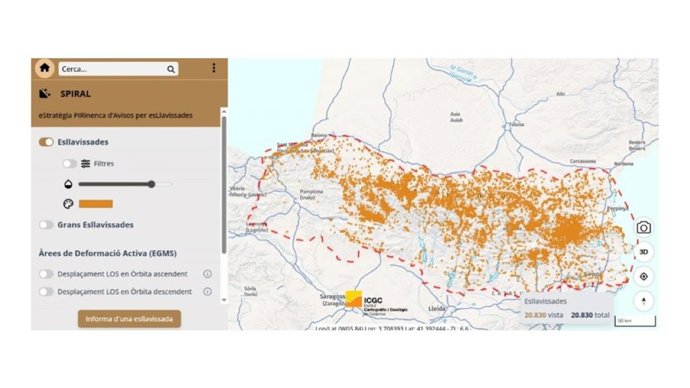Click the search magnifier icon
Screen dimensions: 690x388
(171, 69)
